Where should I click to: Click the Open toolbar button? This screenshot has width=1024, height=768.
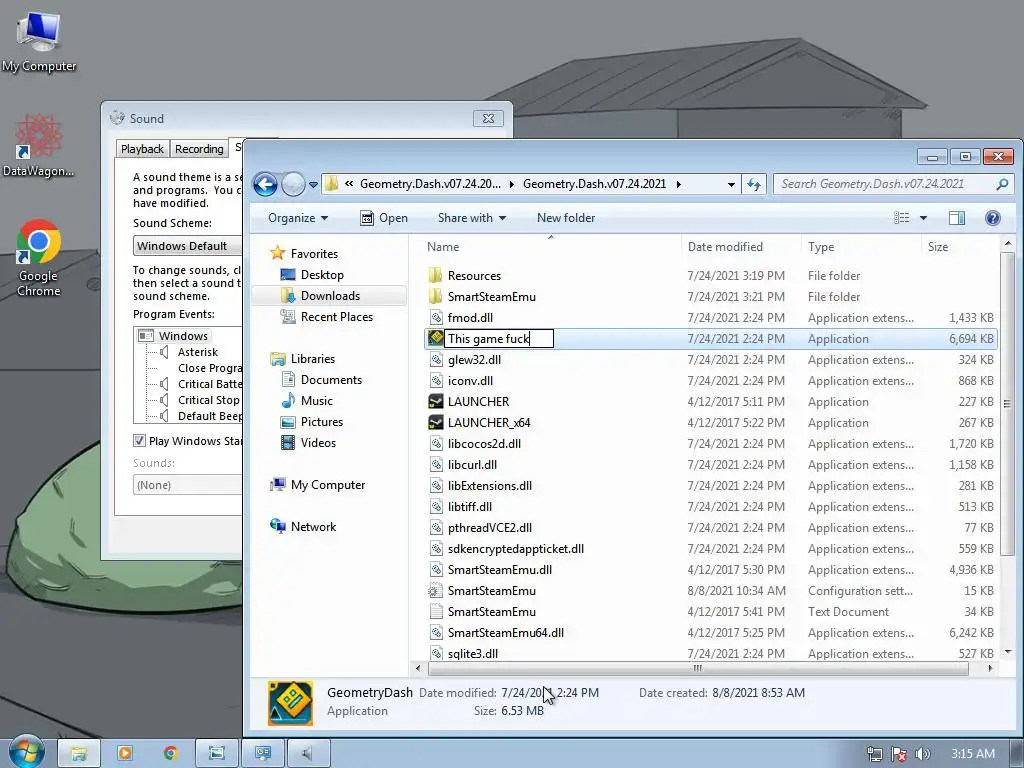[x=385, y=218]
